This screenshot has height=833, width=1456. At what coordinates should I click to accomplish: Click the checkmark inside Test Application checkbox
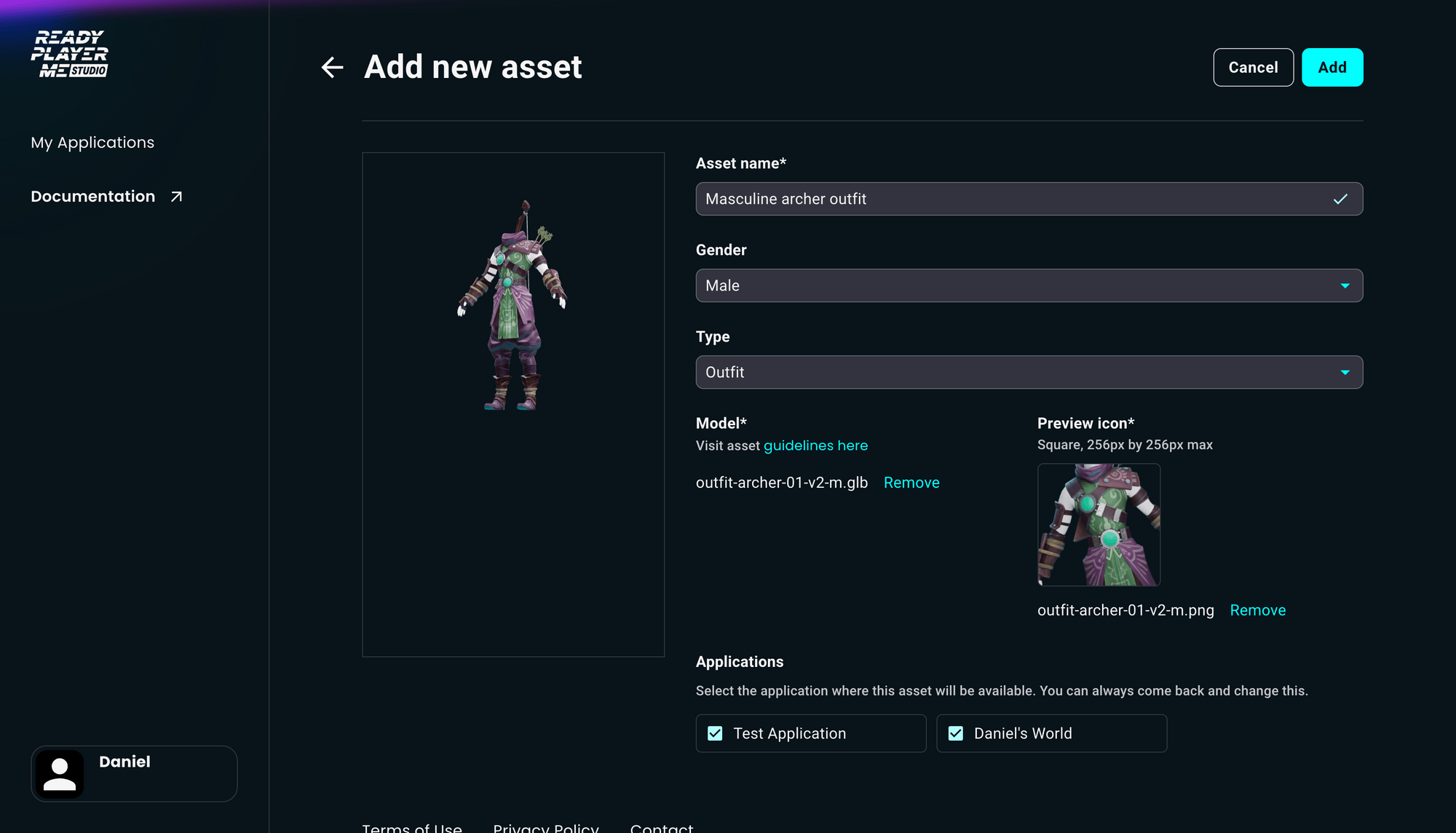pyautogui.click(x=715, y=733)
